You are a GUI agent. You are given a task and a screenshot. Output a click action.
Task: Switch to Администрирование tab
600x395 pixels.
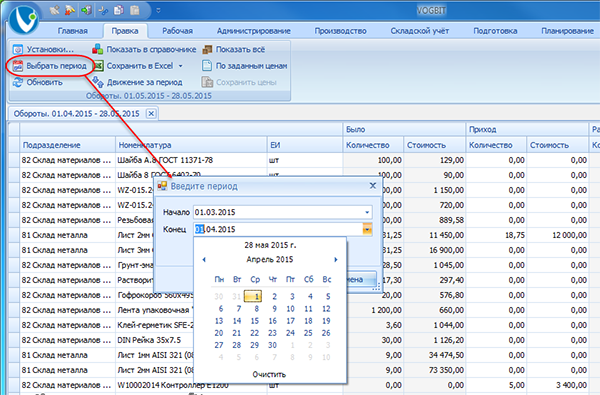(x=254, y=31)
